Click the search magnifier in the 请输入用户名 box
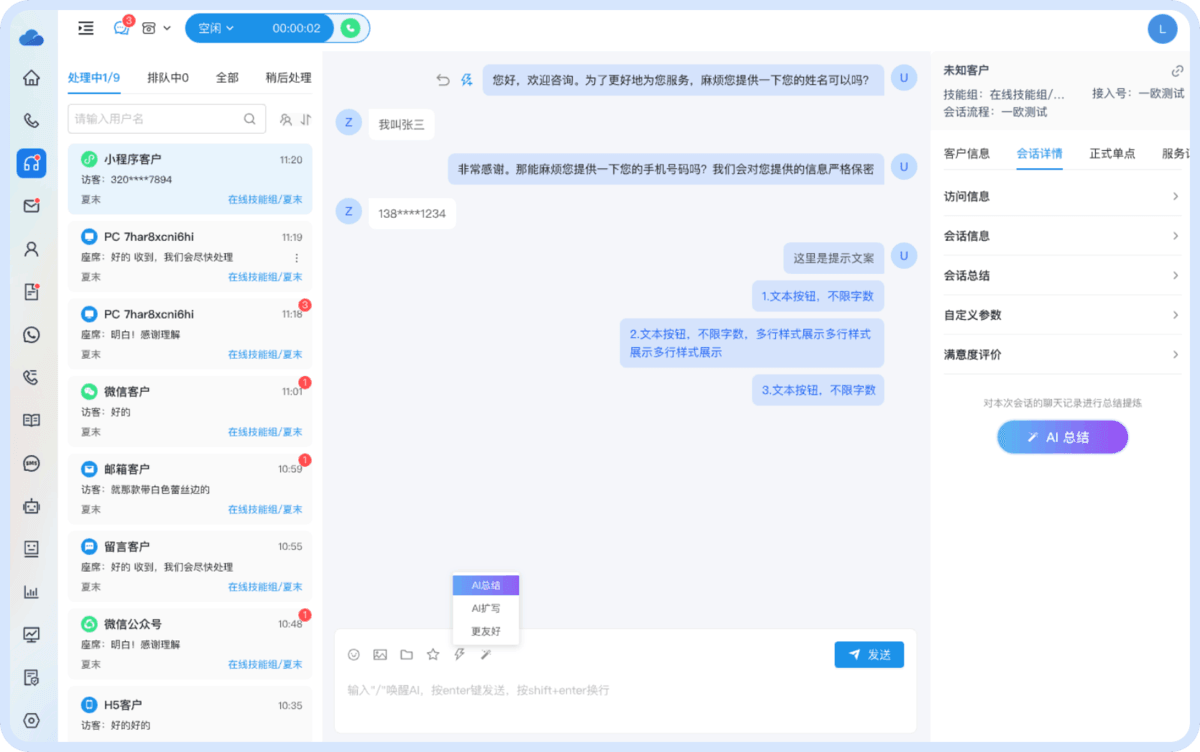This screenshot has height=752, width=1200. click(249, 119)
